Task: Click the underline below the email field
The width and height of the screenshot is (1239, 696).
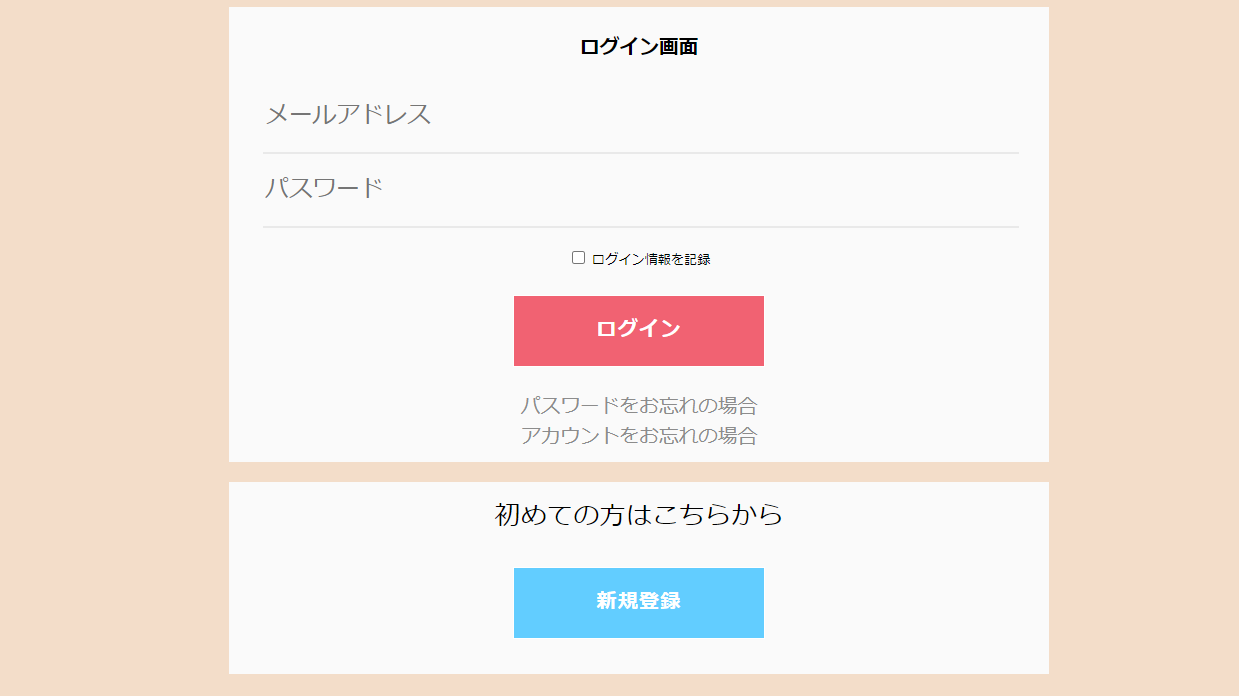Action: pos(640,153)
